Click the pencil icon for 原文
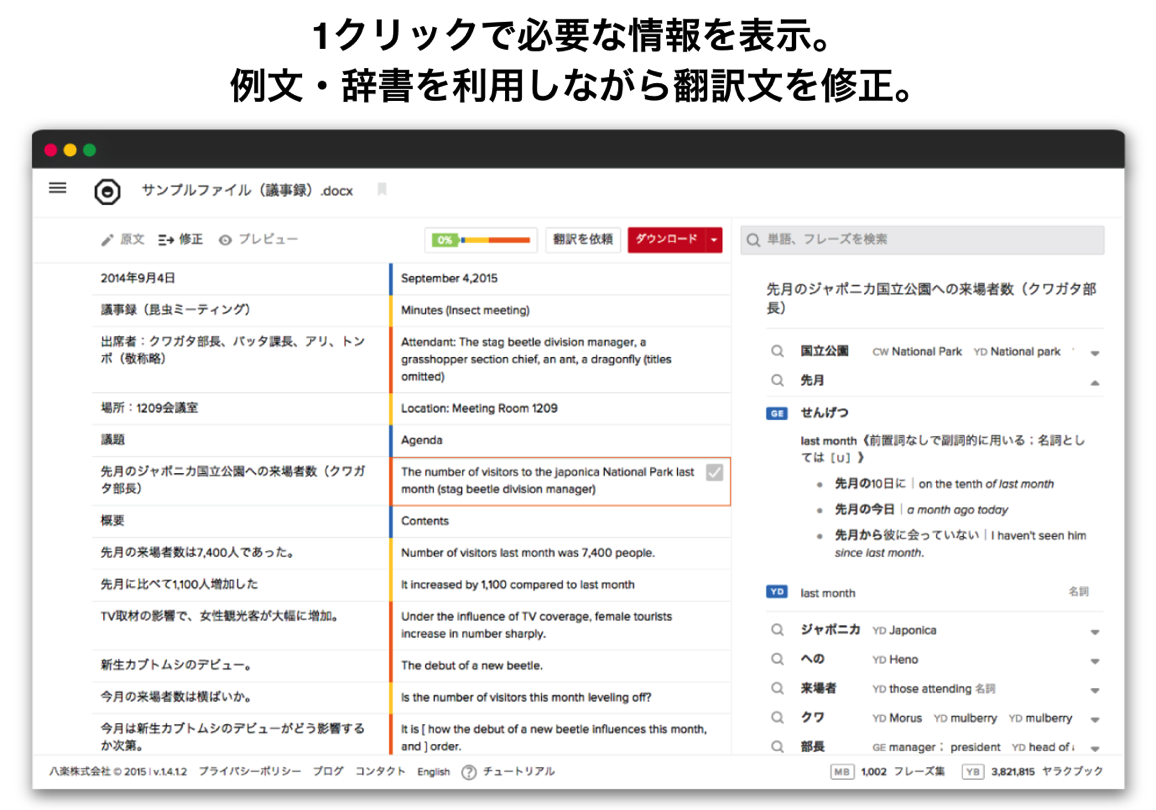1156x810 pixels. 108,240
